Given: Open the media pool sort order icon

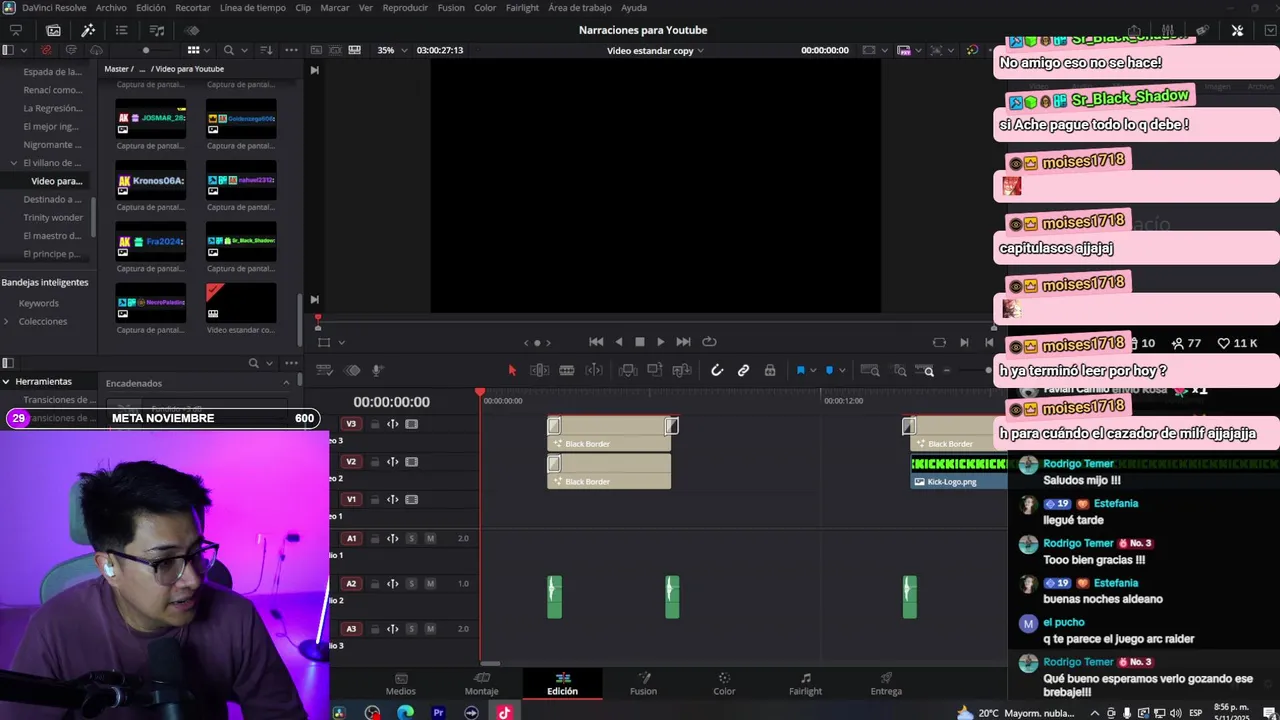Looking at the screenshot, I should click(266, 50).
